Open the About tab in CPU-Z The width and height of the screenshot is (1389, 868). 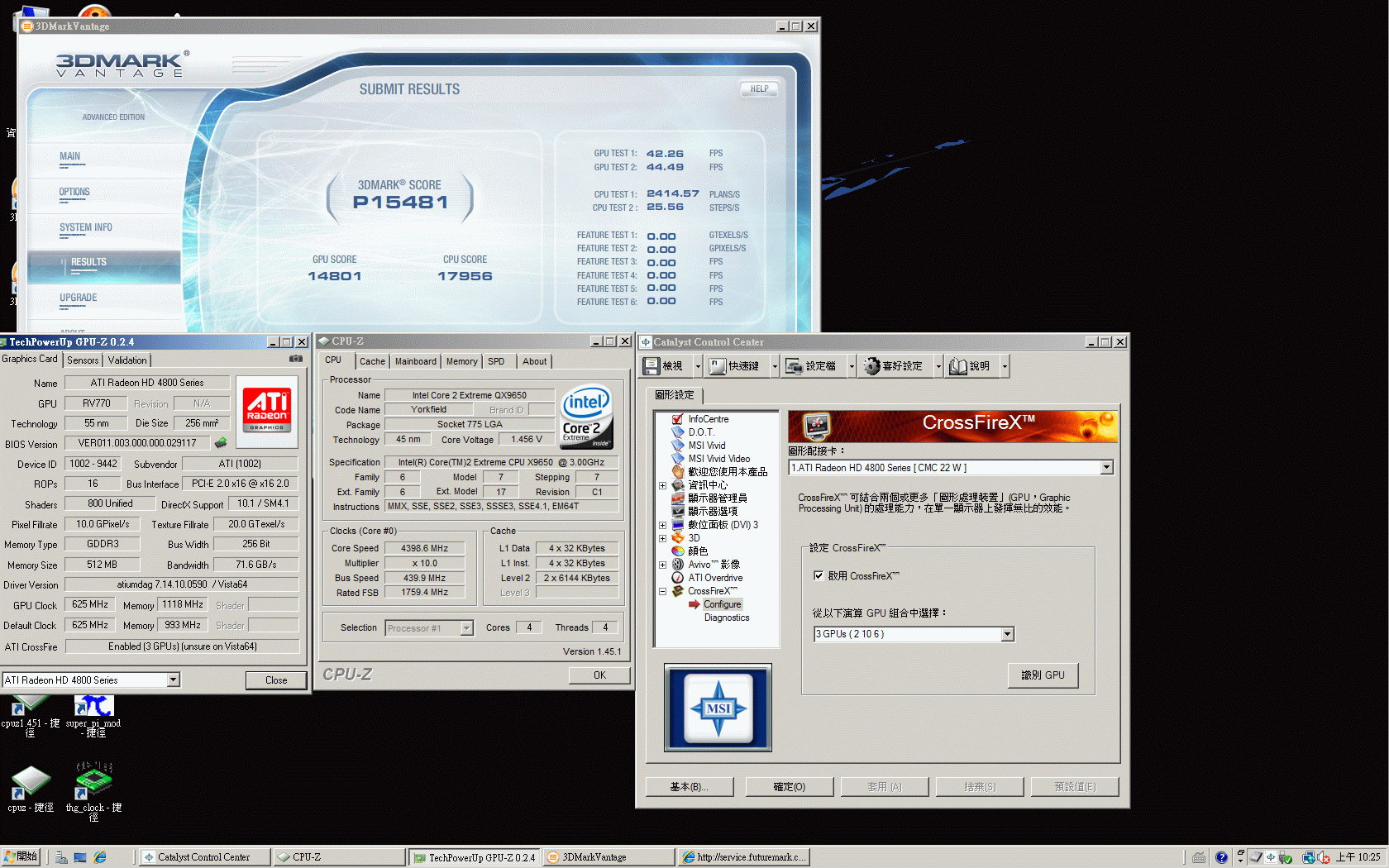tap(534, 361)
